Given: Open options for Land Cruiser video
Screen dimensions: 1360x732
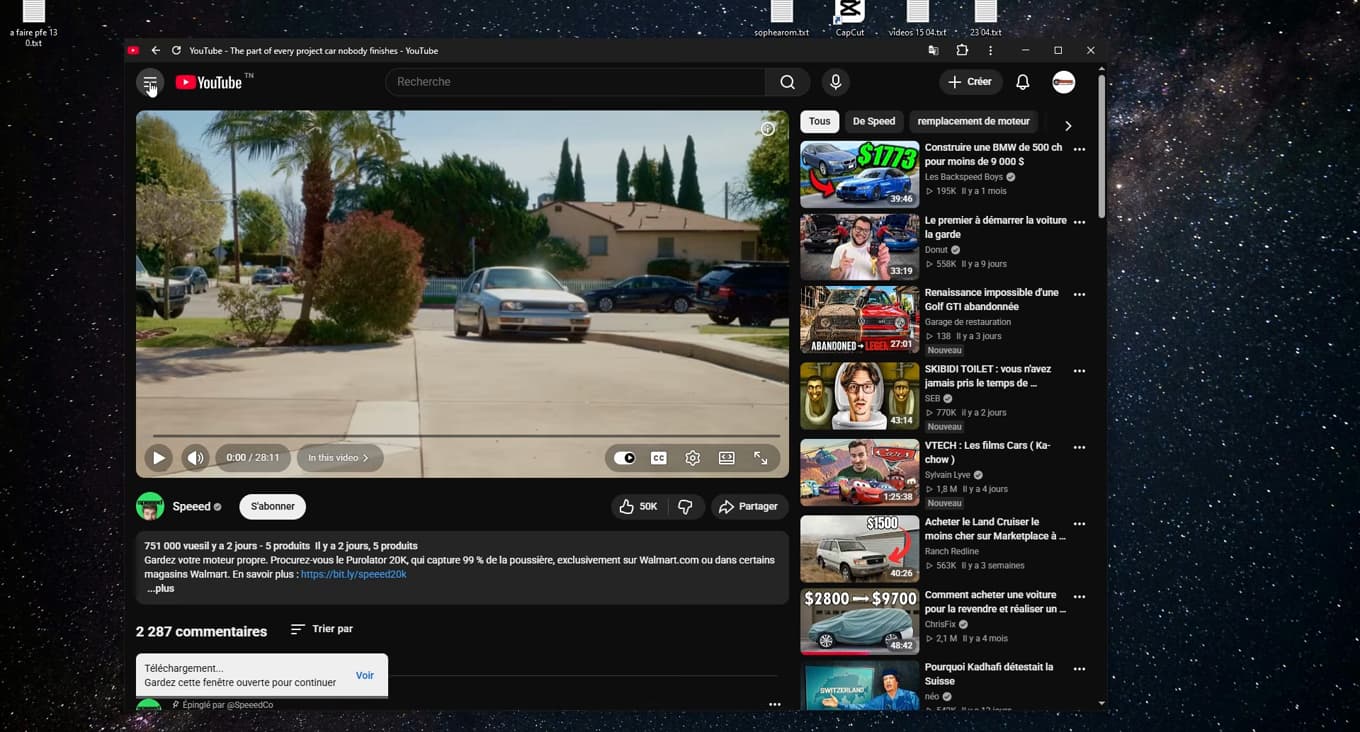Looking at the screenshot, I should point(1080,523).
